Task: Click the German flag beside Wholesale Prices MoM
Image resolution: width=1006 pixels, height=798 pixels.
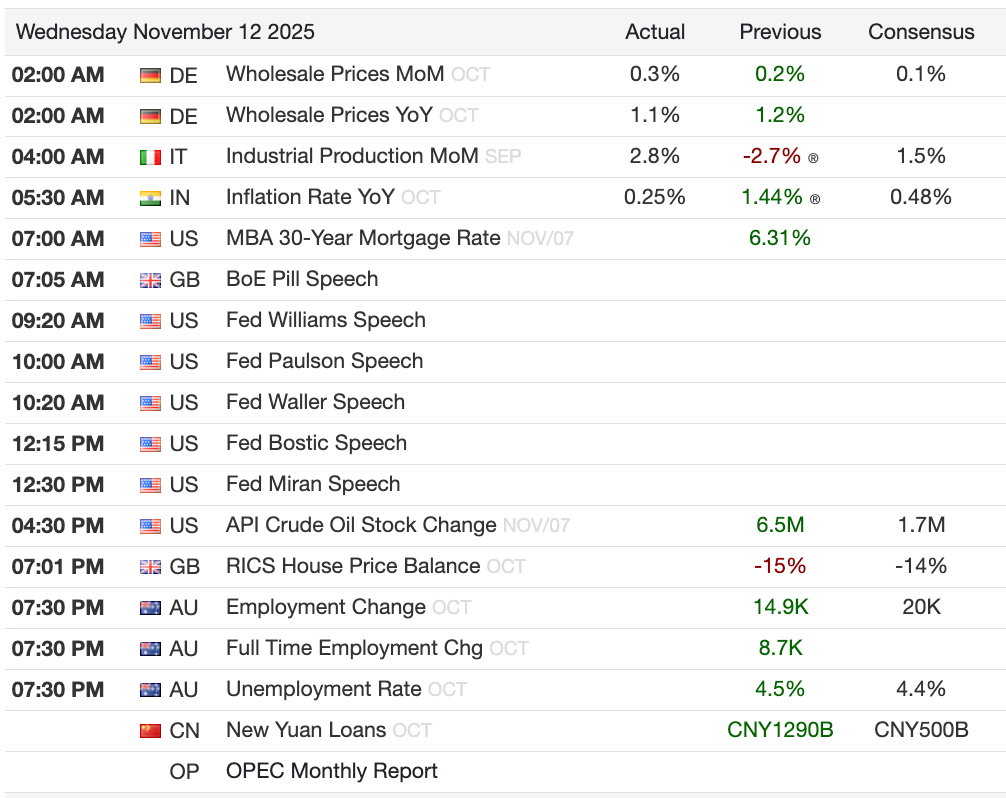Action: coord(150,76)
